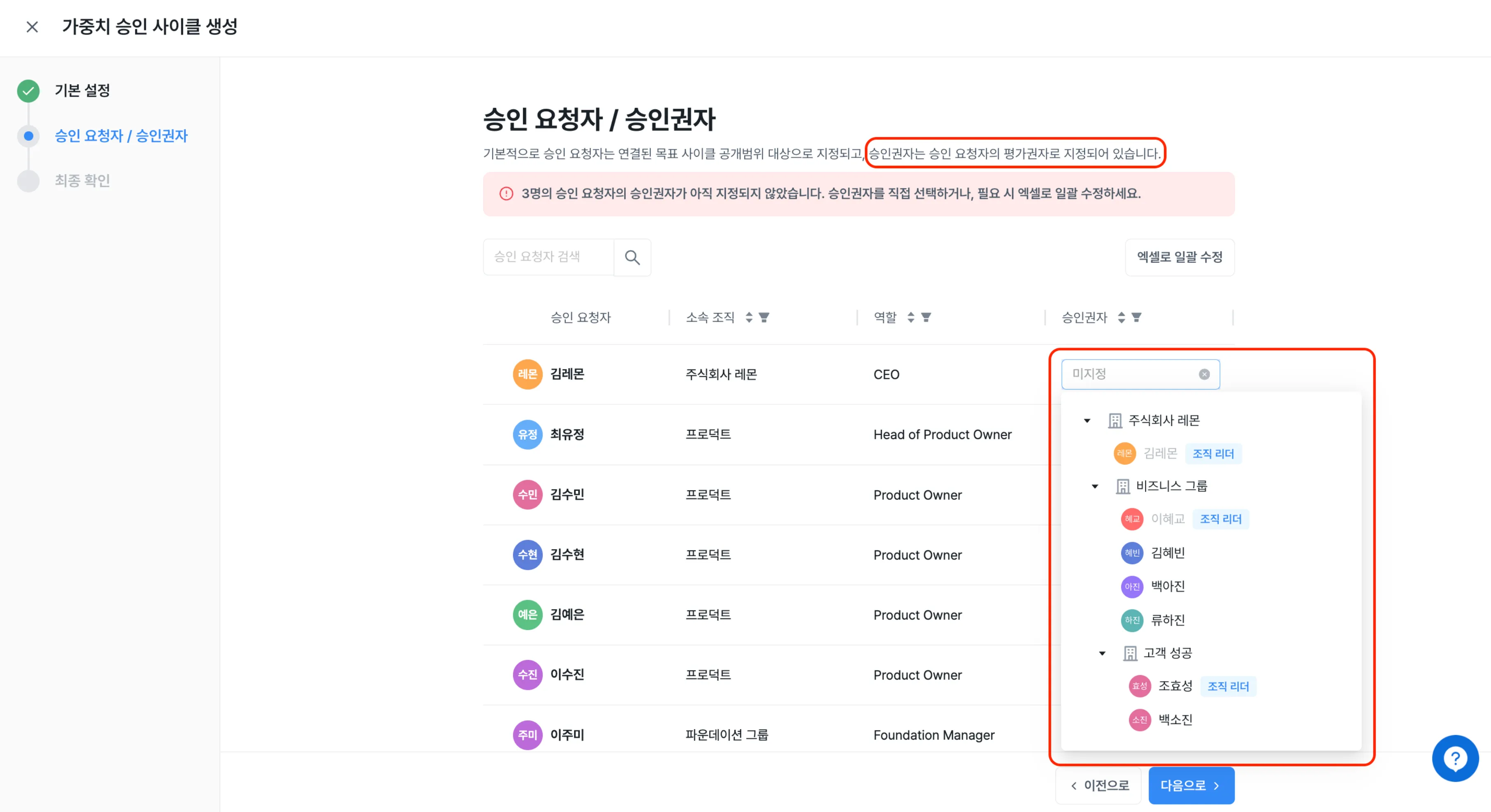
Task: Click the 김수민 avatar icon
Action: [527, 495]
